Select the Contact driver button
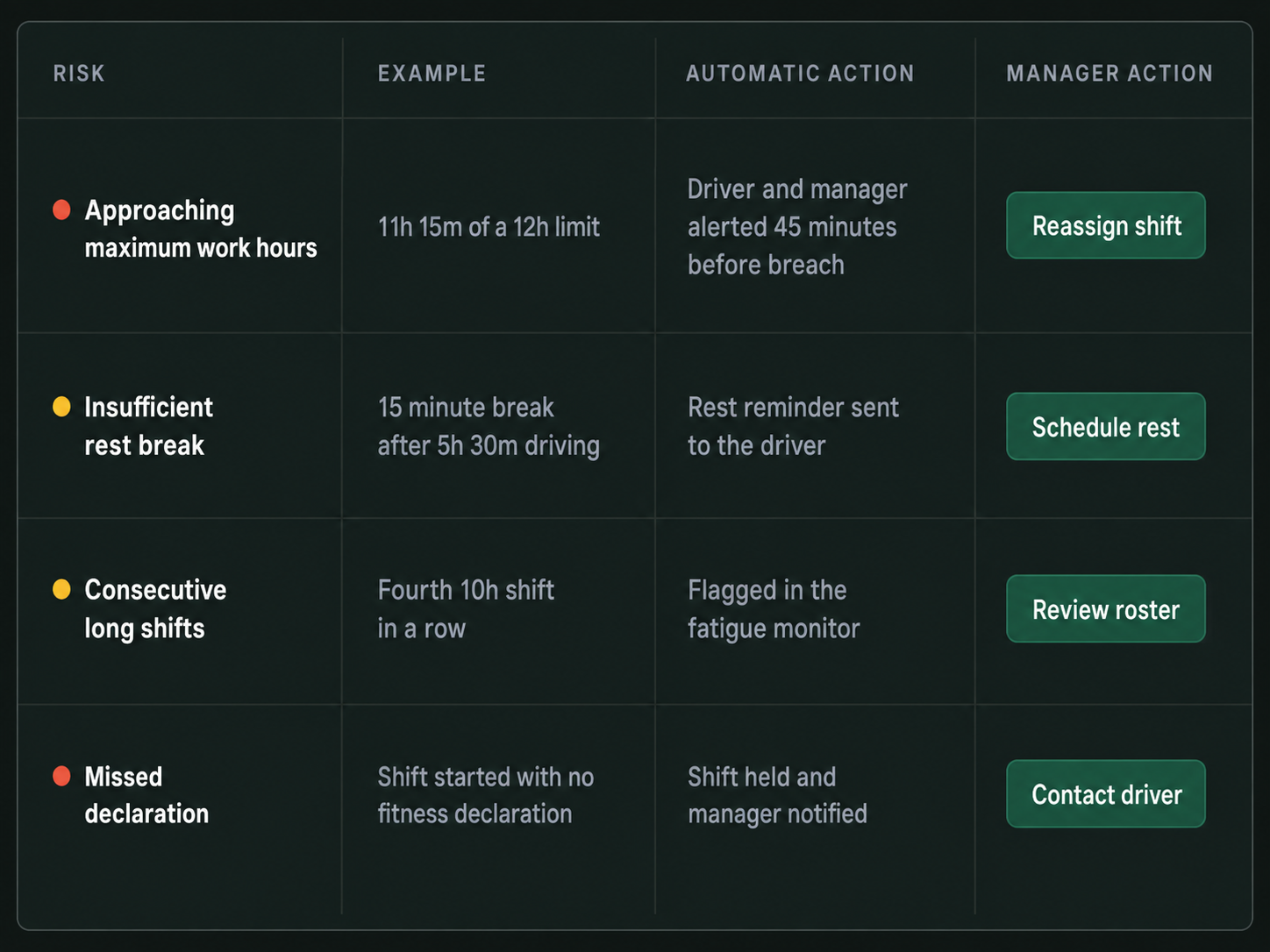The width and height of the screenshot is (1270, 952). [1105, 794]
